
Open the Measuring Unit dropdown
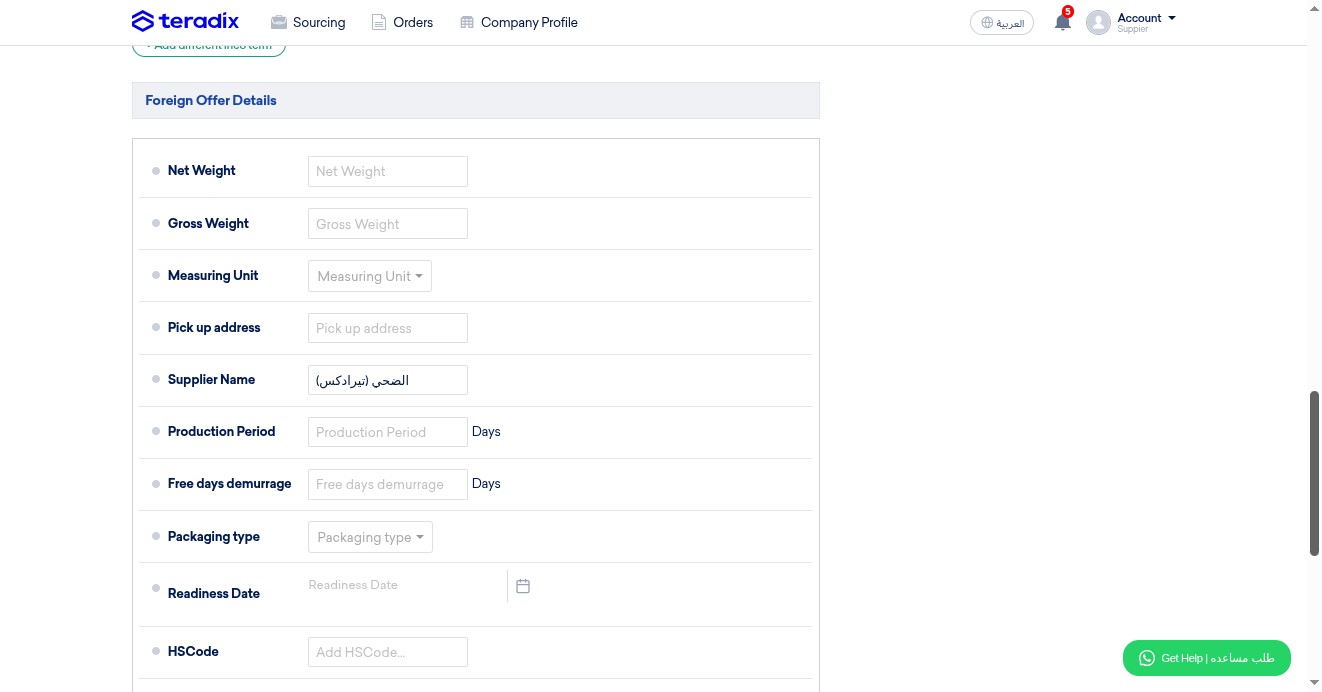coord(370,276)
